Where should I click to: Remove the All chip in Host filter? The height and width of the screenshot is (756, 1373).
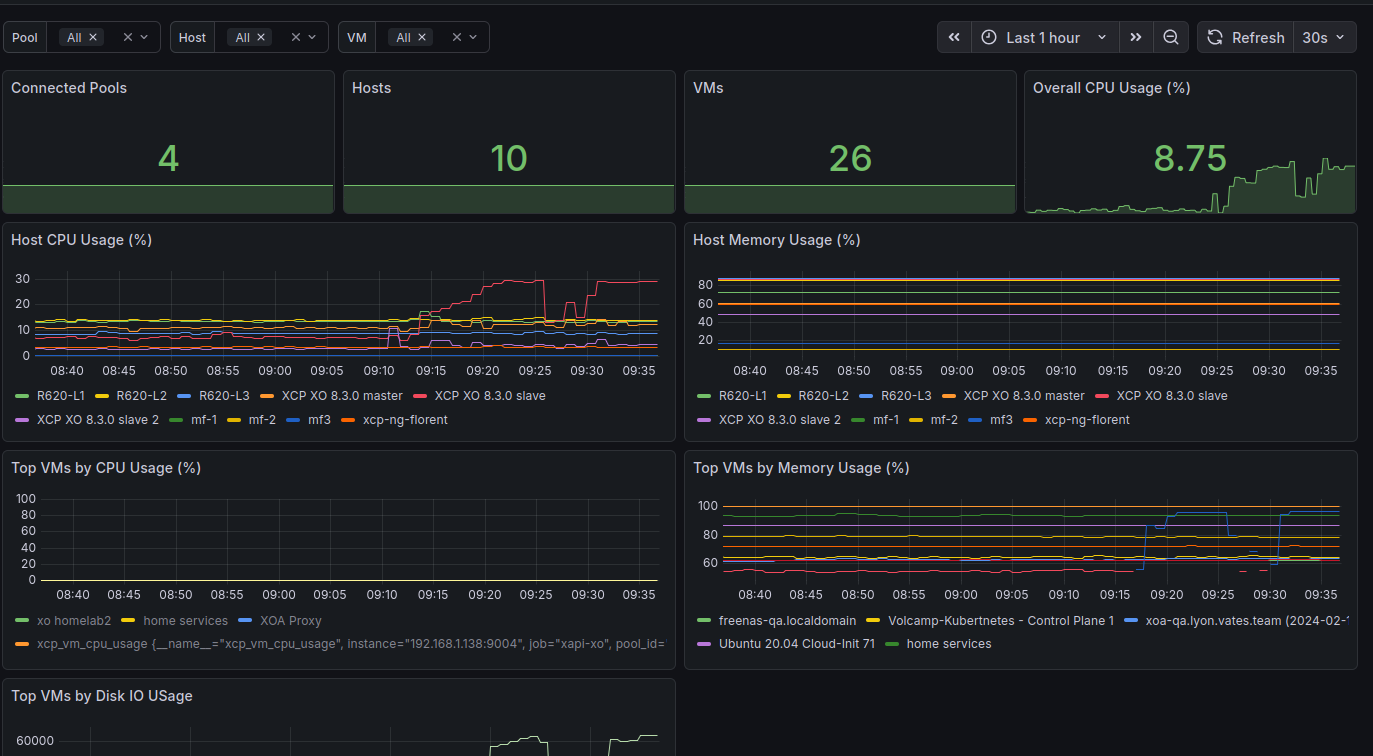pyautogui.click(x=261, y=37)
